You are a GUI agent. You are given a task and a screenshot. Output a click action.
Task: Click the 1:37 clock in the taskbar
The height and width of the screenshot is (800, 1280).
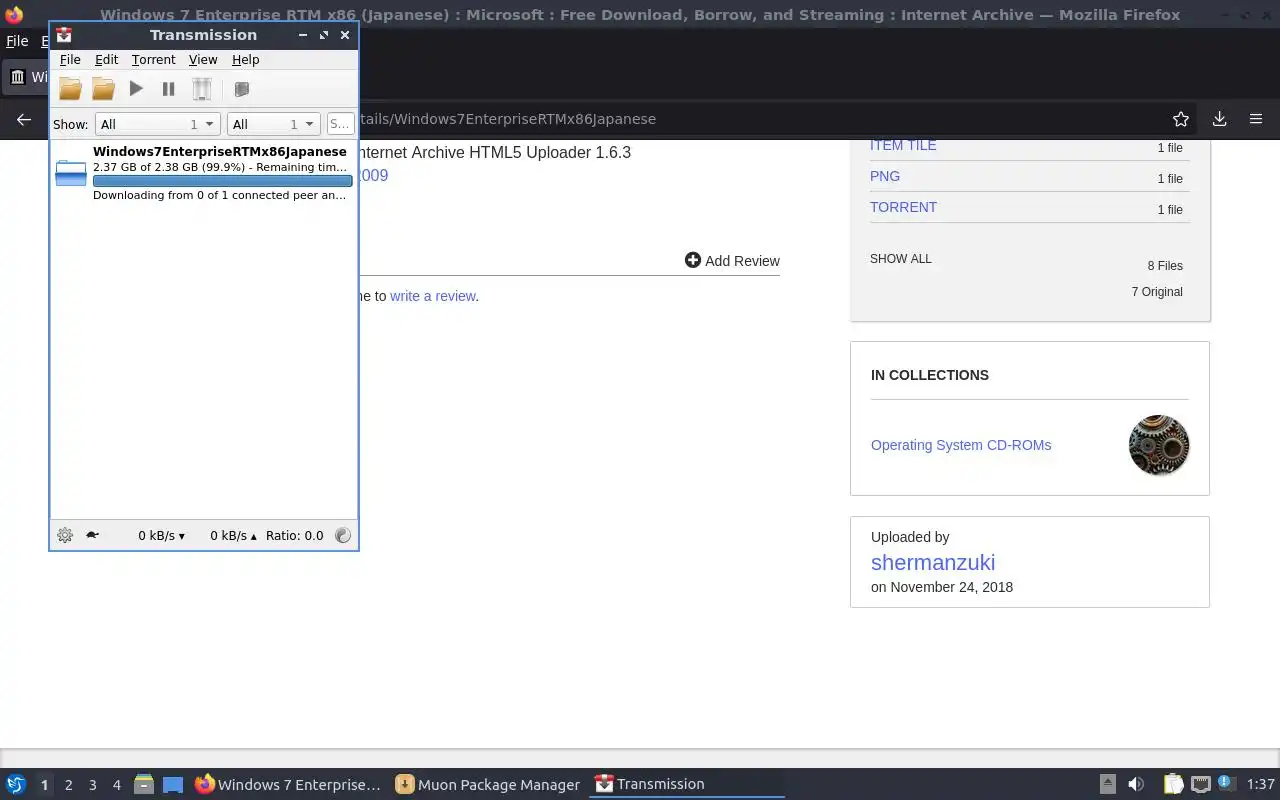coord(1261,785)
